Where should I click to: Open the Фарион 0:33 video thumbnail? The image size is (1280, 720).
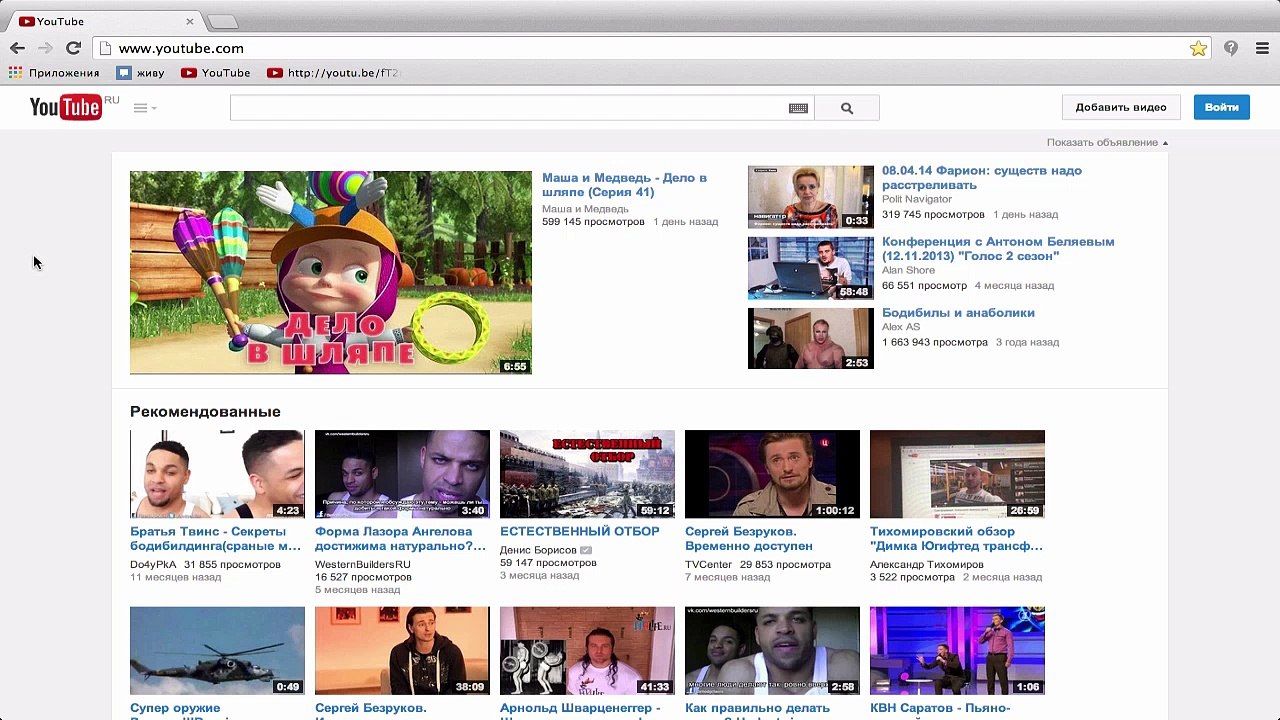point(811,197)
